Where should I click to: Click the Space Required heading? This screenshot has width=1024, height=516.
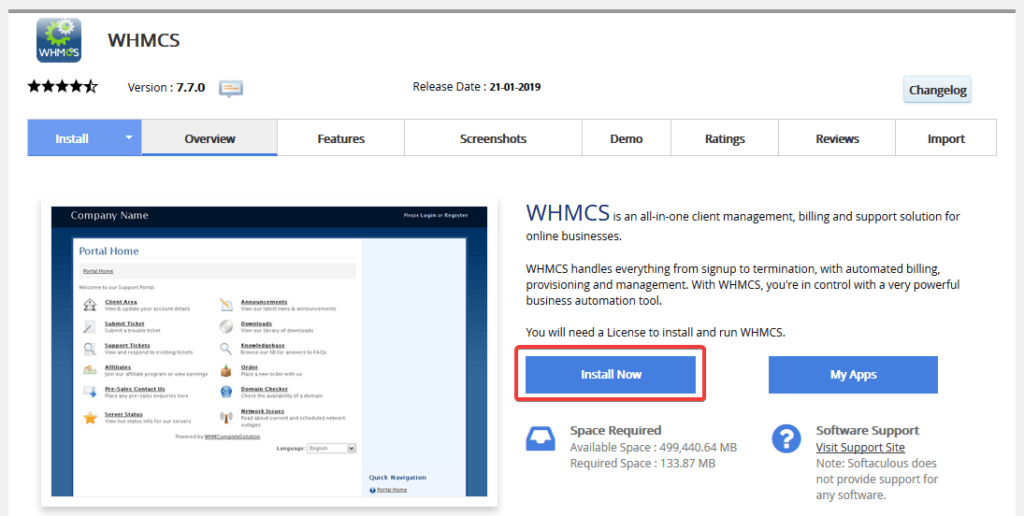click(616, 430)
